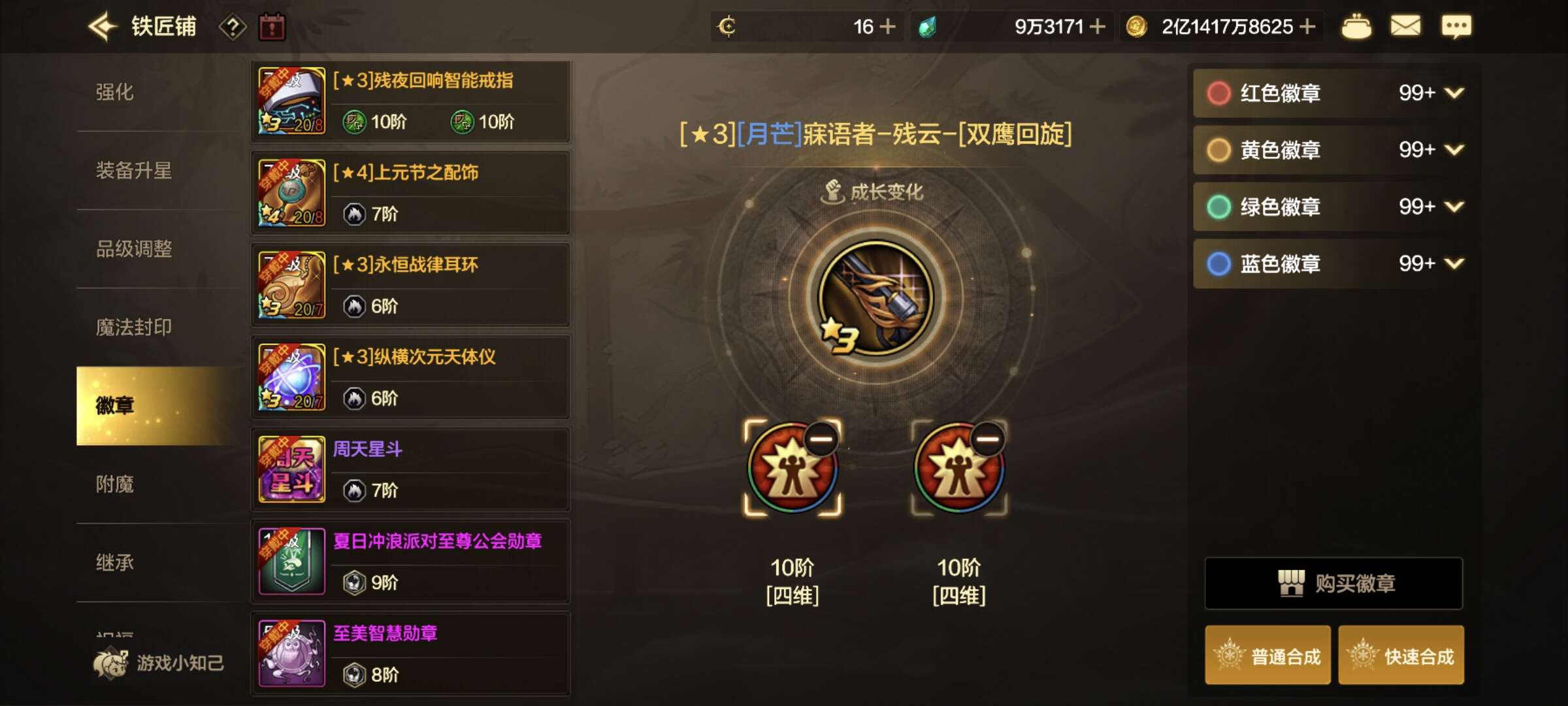This screenshot has height=706, width=1568.
Task: Expand the 蓝色徽章 list
Action: pyautogui.click(x=1454, y=263)
